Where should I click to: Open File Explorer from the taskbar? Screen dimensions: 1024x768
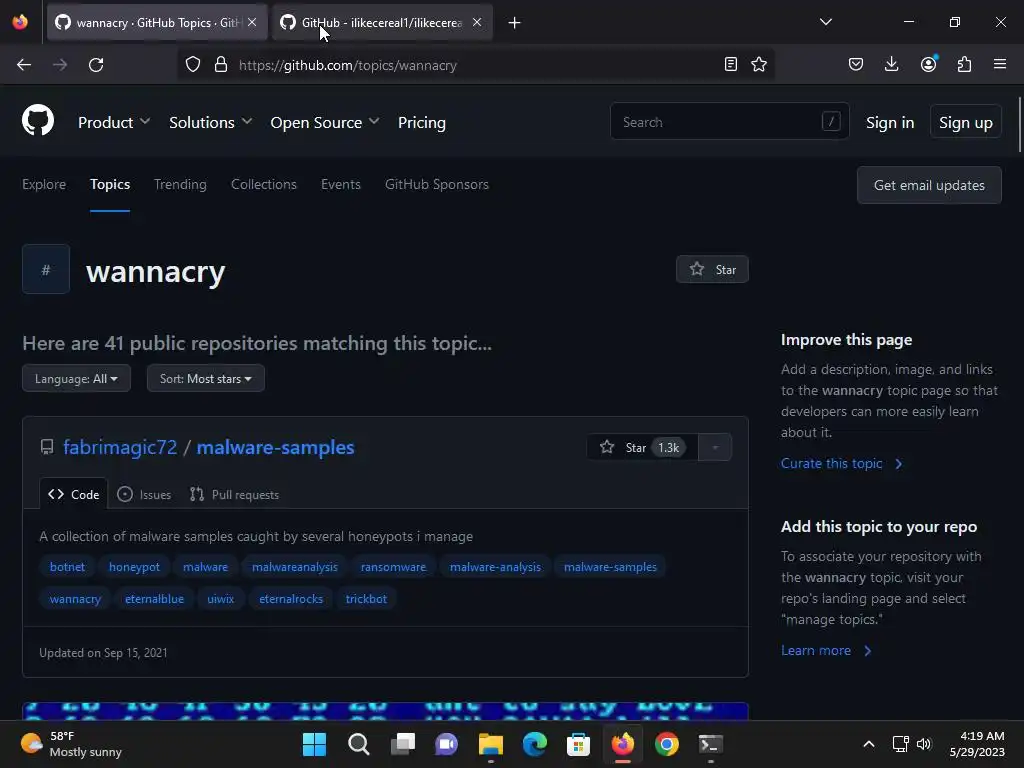[x=490, y=744]
